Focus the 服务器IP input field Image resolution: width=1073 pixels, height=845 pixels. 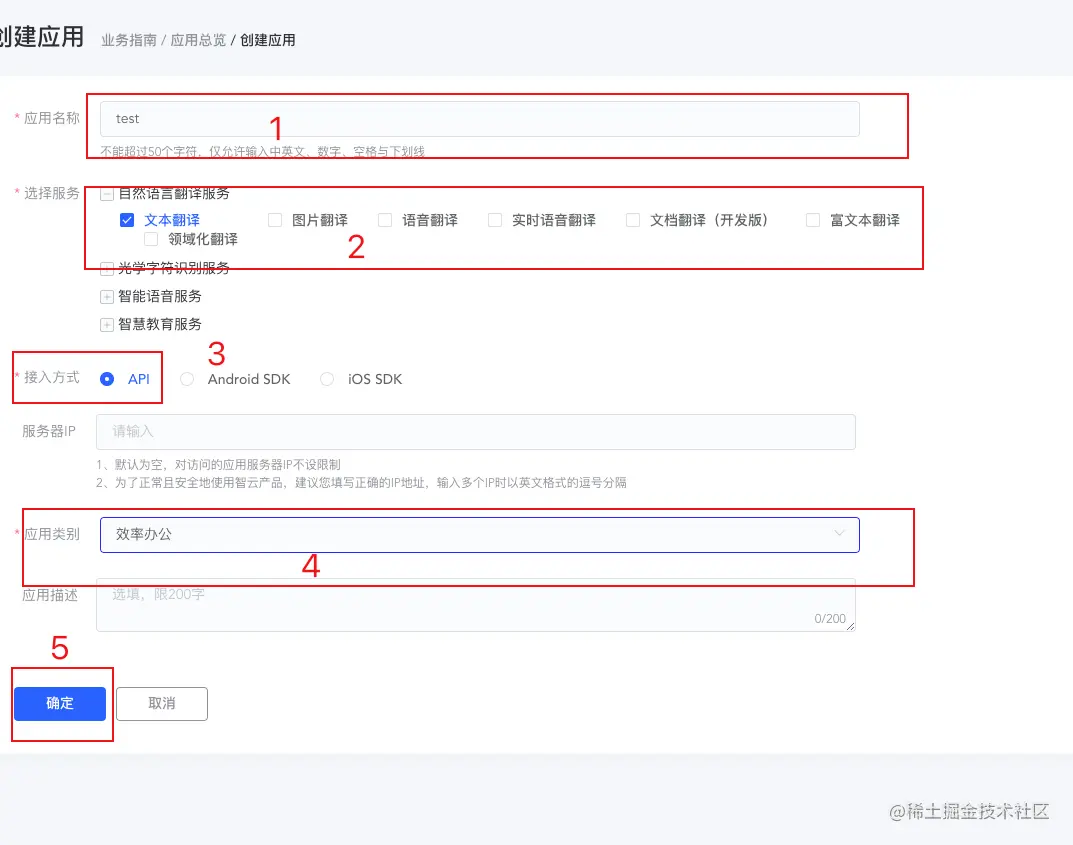[x=476, y=432]
